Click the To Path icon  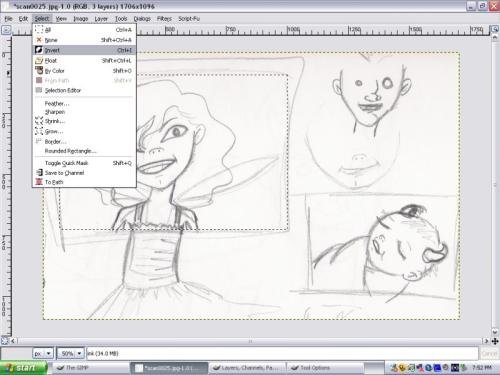click(x=39, y=182)
